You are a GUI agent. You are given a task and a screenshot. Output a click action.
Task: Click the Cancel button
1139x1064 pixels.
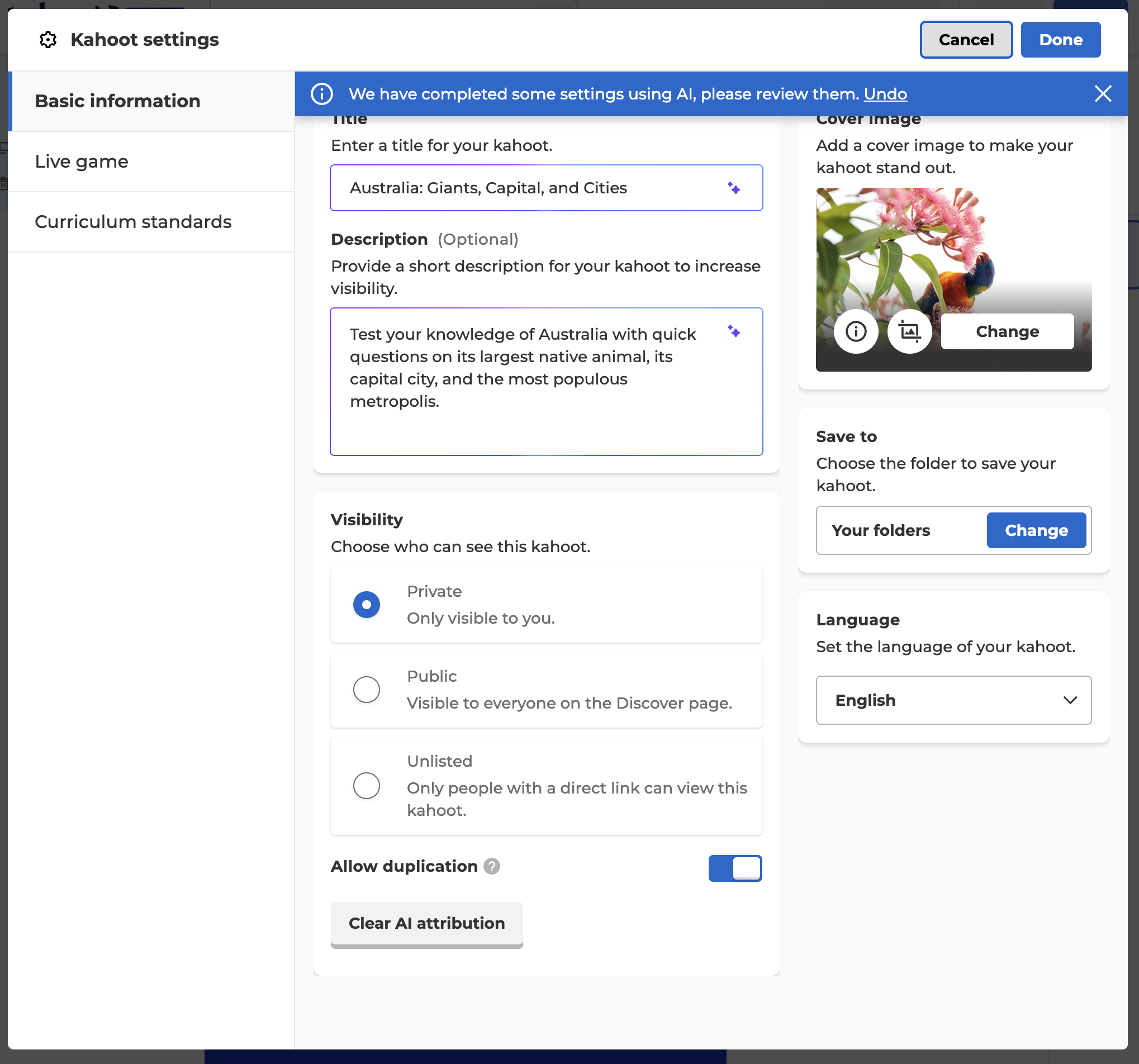tap(966, 40)
